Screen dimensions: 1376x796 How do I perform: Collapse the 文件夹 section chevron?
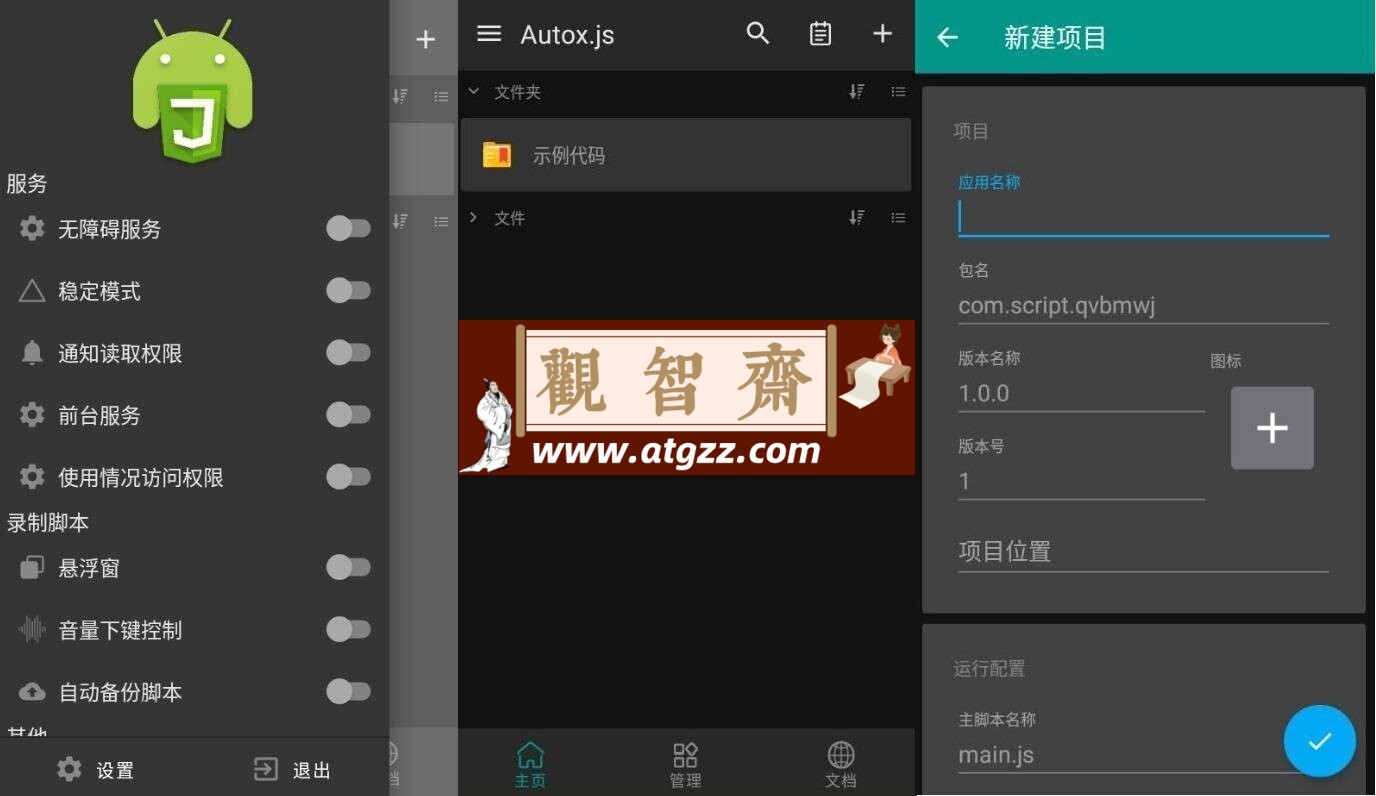coord(474,92)
